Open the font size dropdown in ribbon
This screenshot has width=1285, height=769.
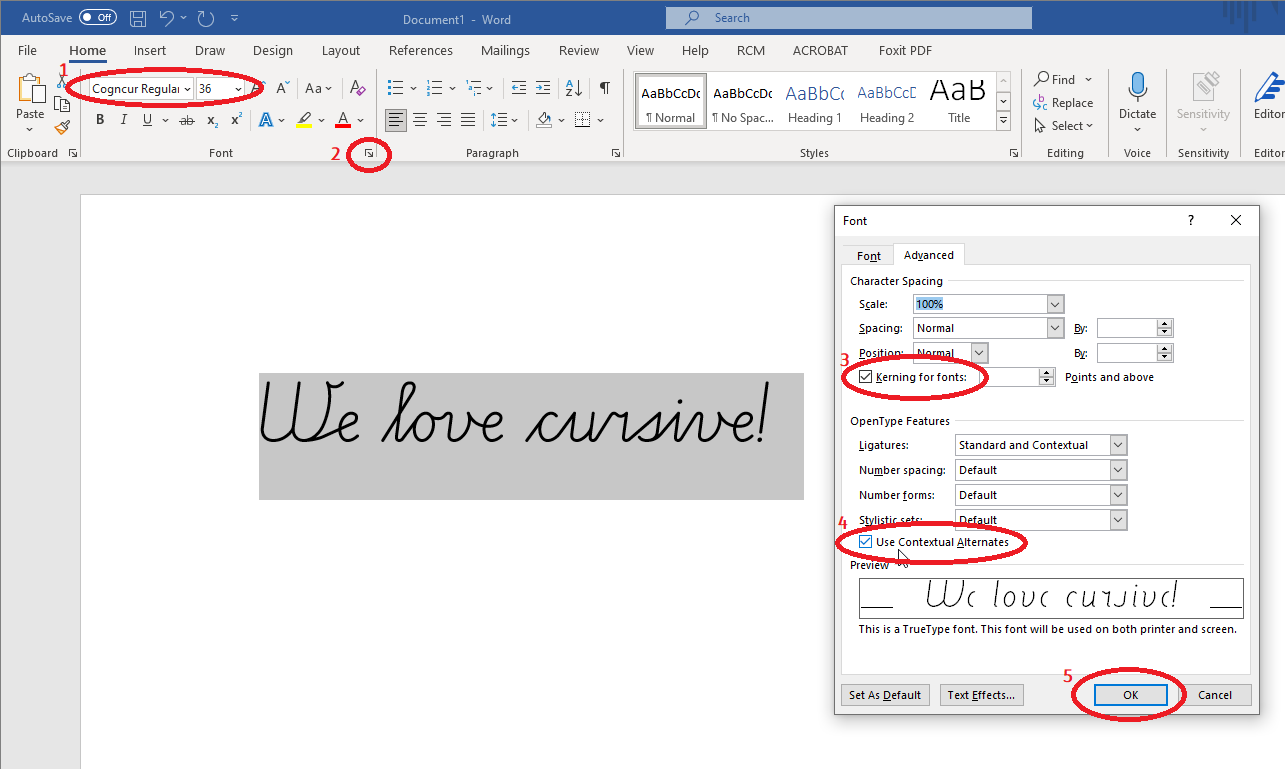[x=238, y=89]
